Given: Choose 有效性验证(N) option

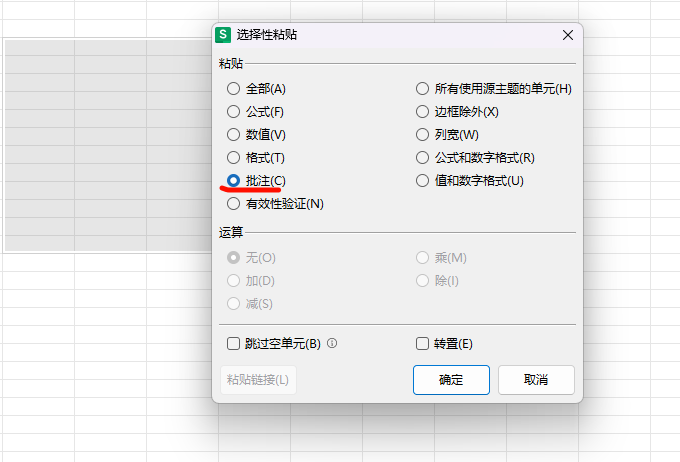Looking at the screenshot, I should (234, 204).
